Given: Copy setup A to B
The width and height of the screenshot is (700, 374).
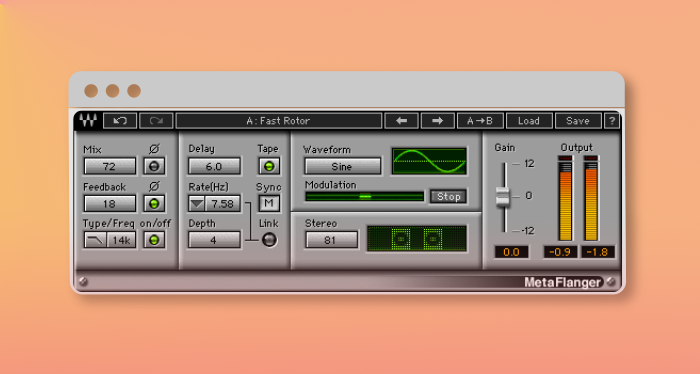Looking at the screenshot, I should pyautogui.click(x=480, y=121).
